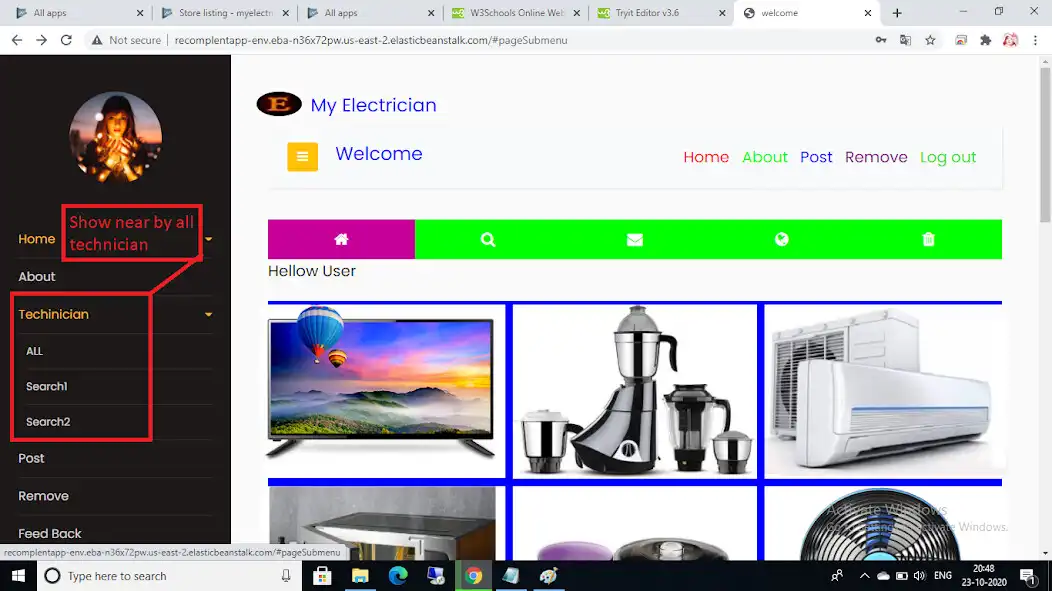Viewport: 1052px width, 591px height.
Task: Open Microsoft Edge from taskbar
Action: (x=398, y=576)
